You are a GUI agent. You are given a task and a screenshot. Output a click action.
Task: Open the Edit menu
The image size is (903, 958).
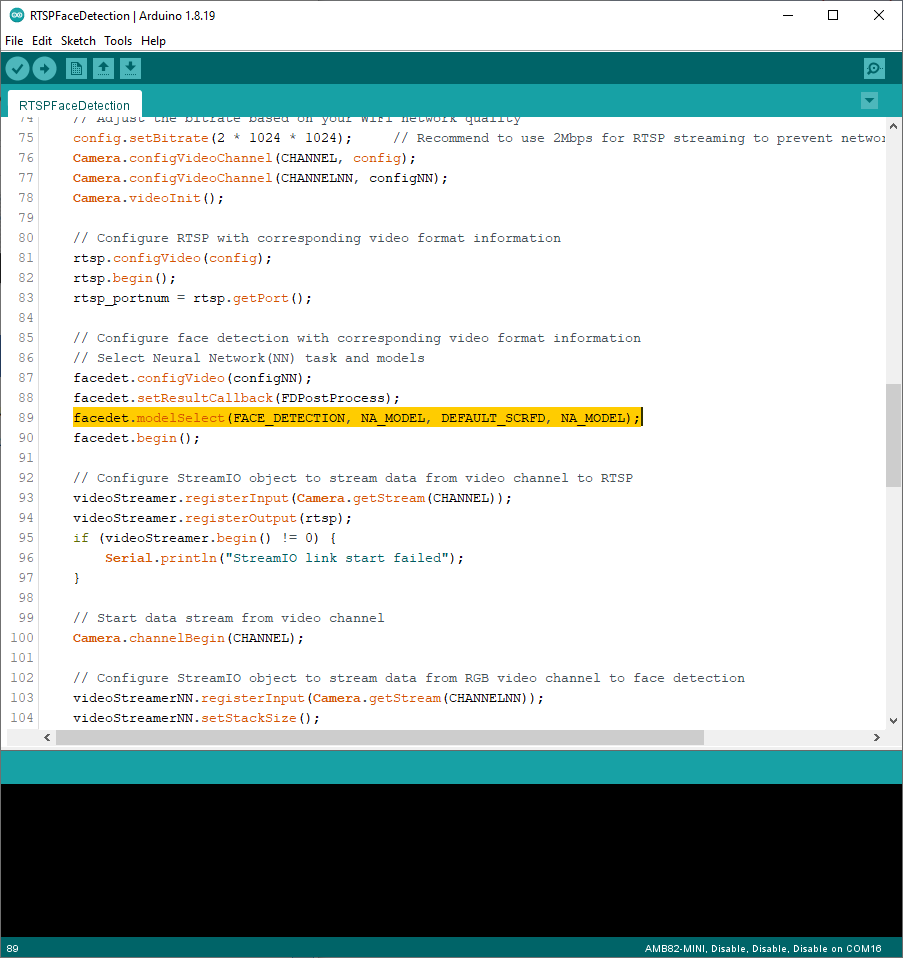pos(41,41)
